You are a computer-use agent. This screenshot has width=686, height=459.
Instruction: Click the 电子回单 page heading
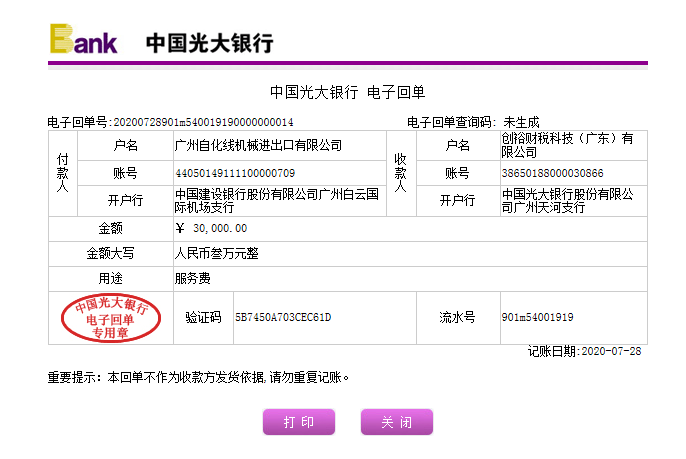348,92
